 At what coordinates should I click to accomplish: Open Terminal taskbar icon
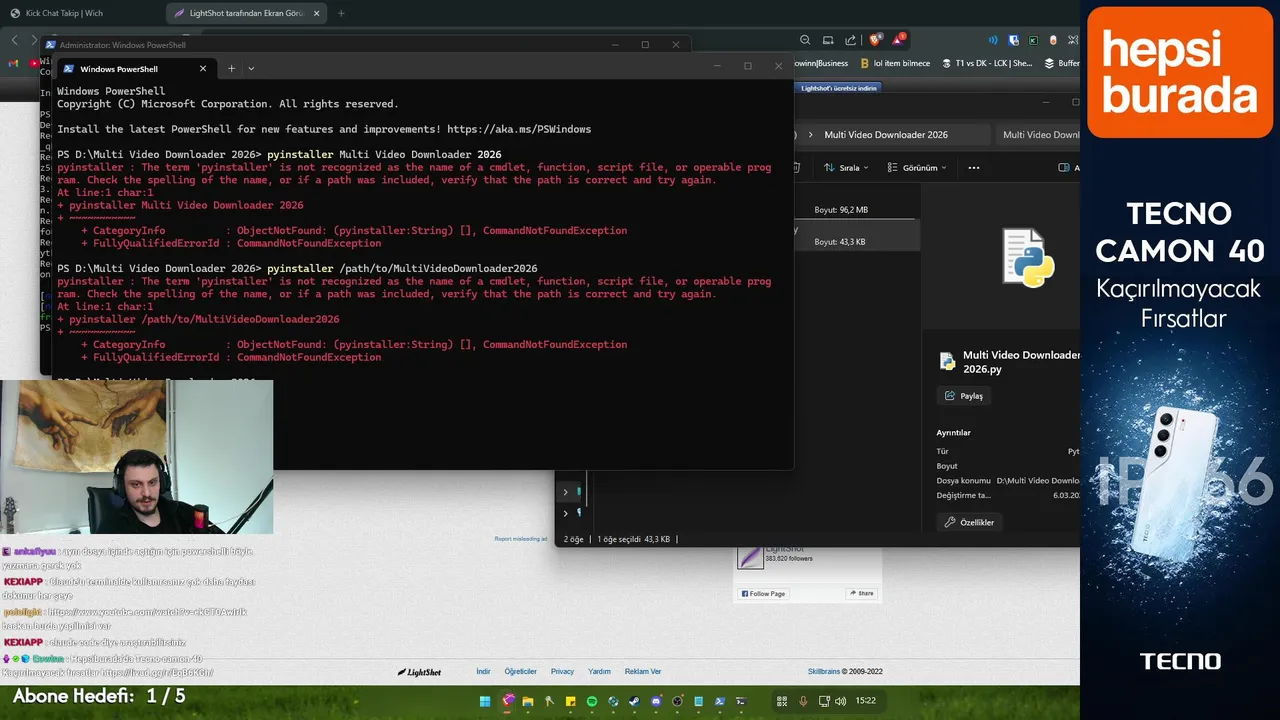(741, 702)
